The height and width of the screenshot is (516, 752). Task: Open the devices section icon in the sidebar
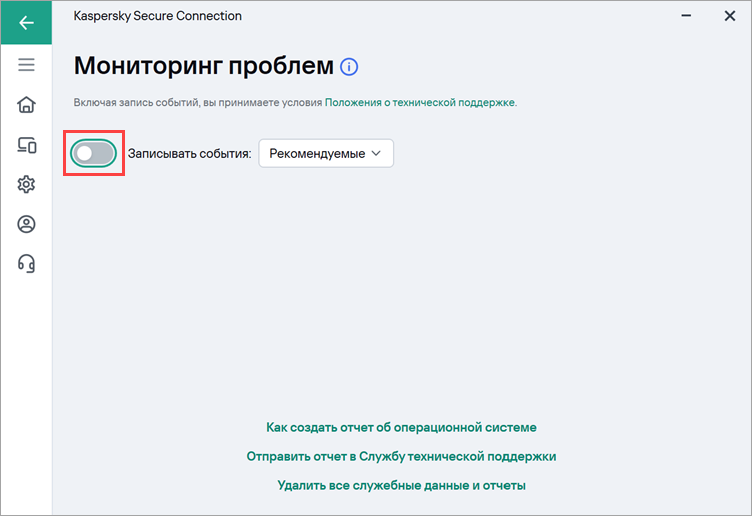[x=26, y=145]
